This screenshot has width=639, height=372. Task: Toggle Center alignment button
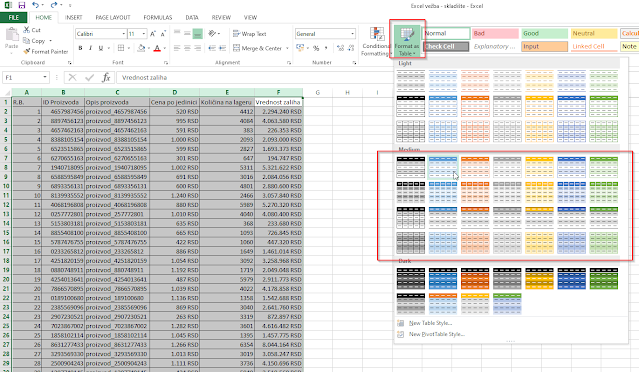tap(187, 48)
